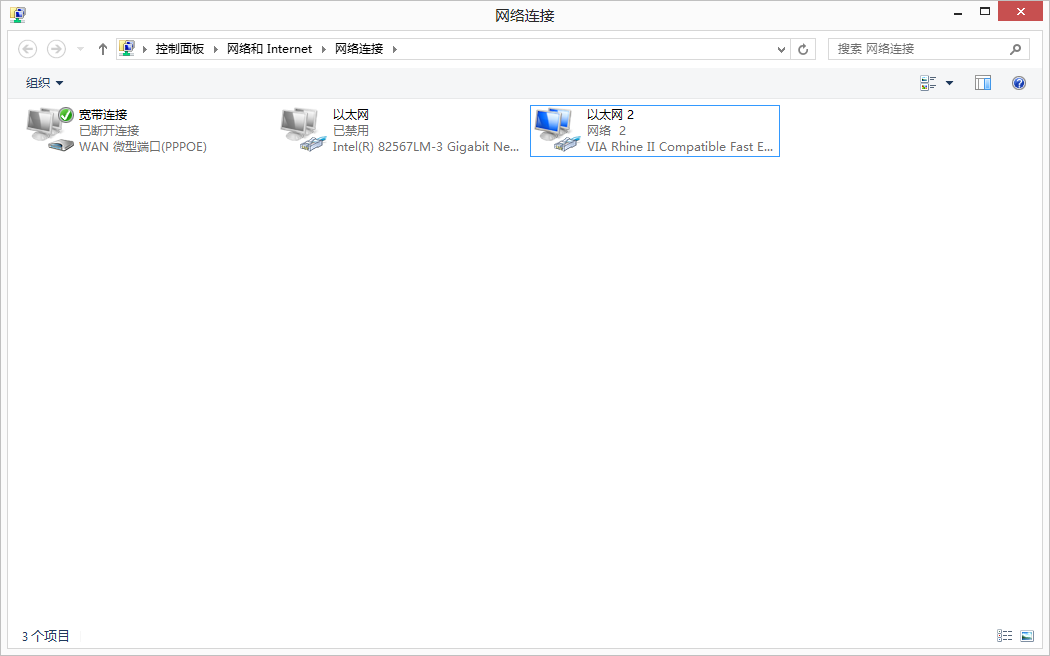Switch to large icons view in status bar

pyautogui.click(x=1027, y=635)
